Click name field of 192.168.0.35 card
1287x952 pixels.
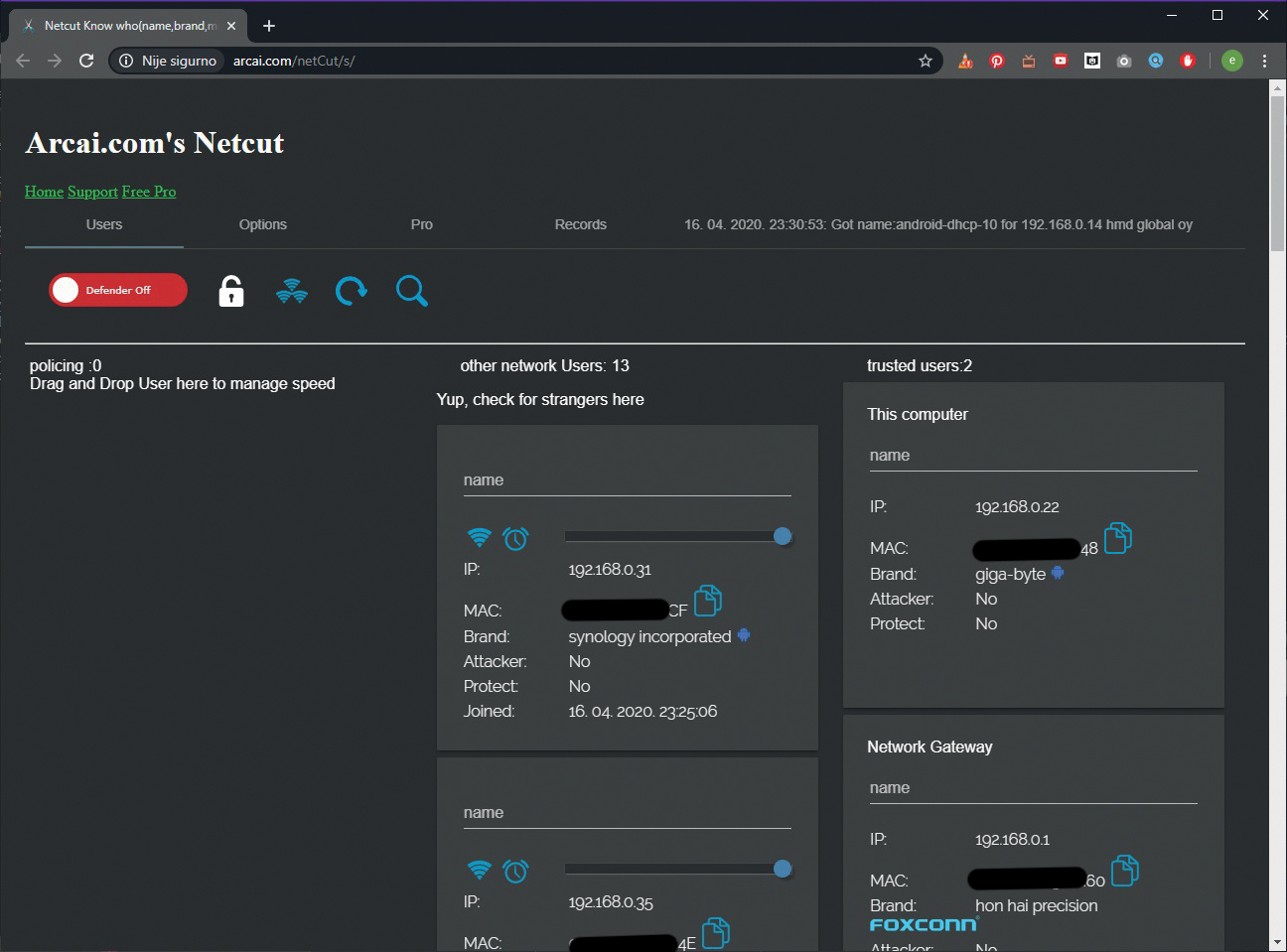pos(627,813)
